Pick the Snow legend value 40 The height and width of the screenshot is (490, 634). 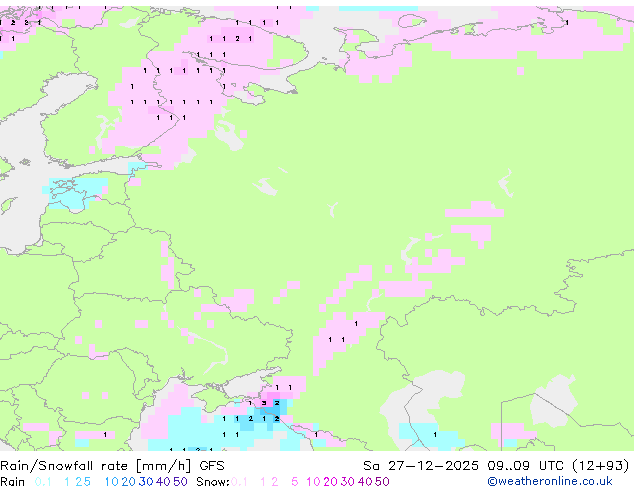[x=365, y=482]
